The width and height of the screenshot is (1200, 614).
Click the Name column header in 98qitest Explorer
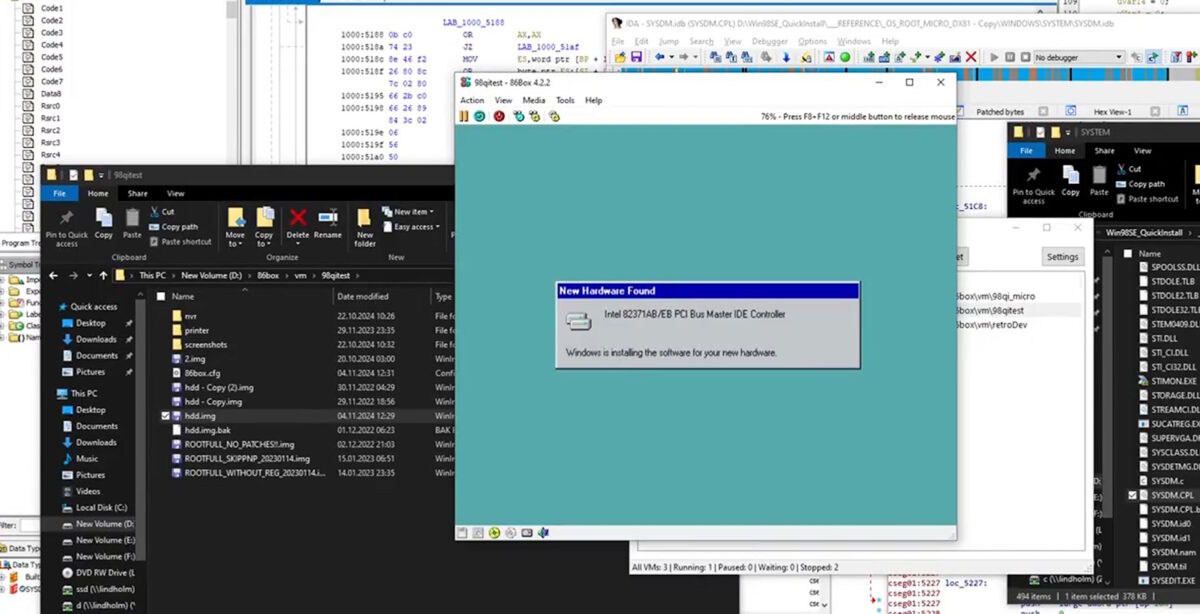pyautogui.click(x=183, y=297)
